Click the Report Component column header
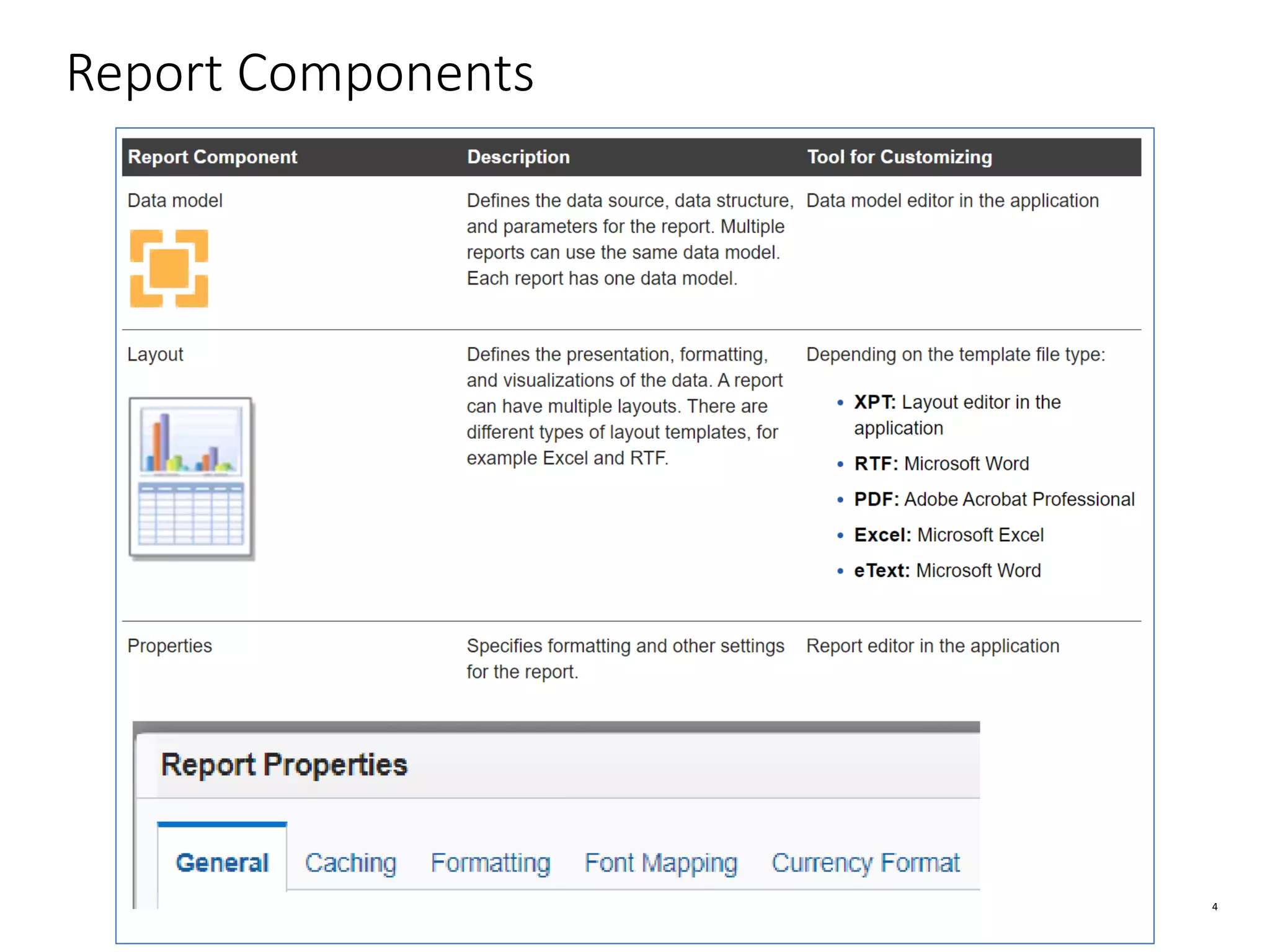 [x=213, y=157]
